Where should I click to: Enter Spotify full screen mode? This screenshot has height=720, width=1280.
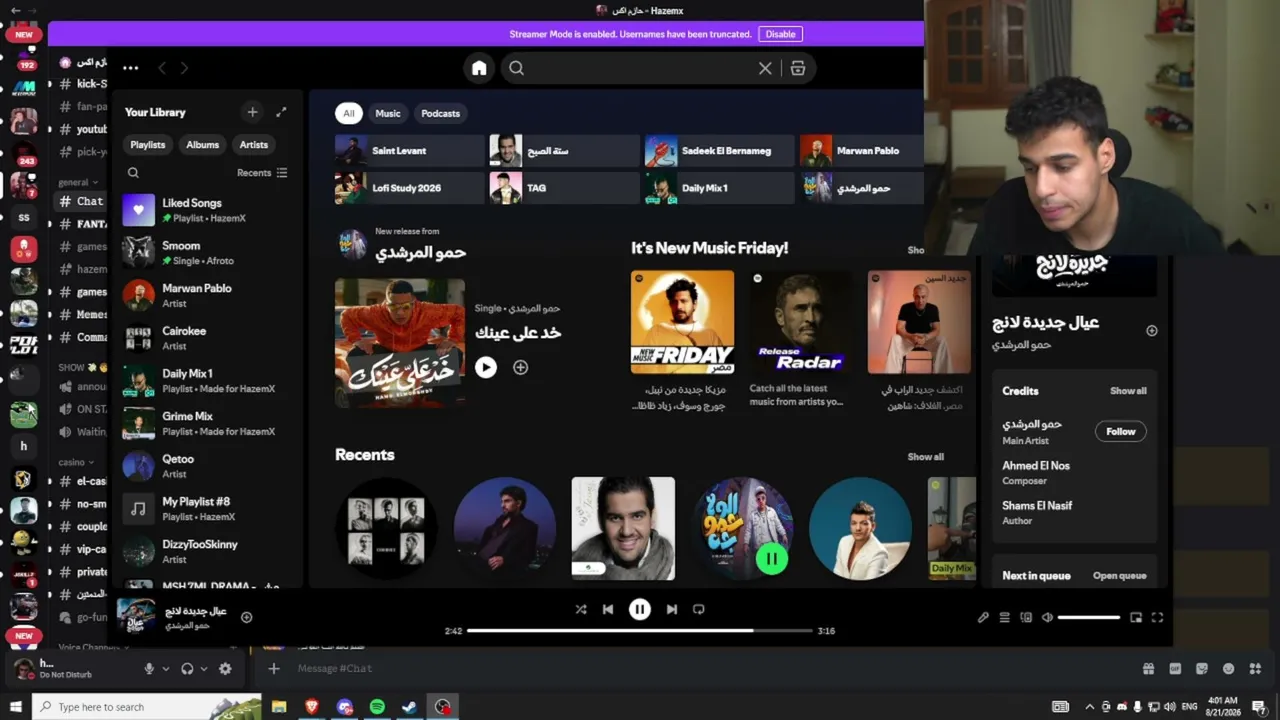[x=1157, y=617]
